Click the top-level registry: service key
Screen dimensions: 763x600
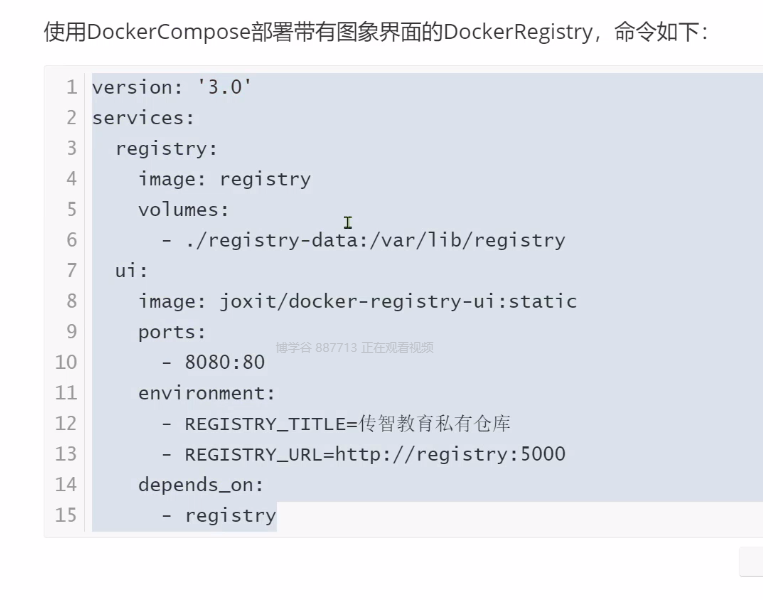point(166,149)
